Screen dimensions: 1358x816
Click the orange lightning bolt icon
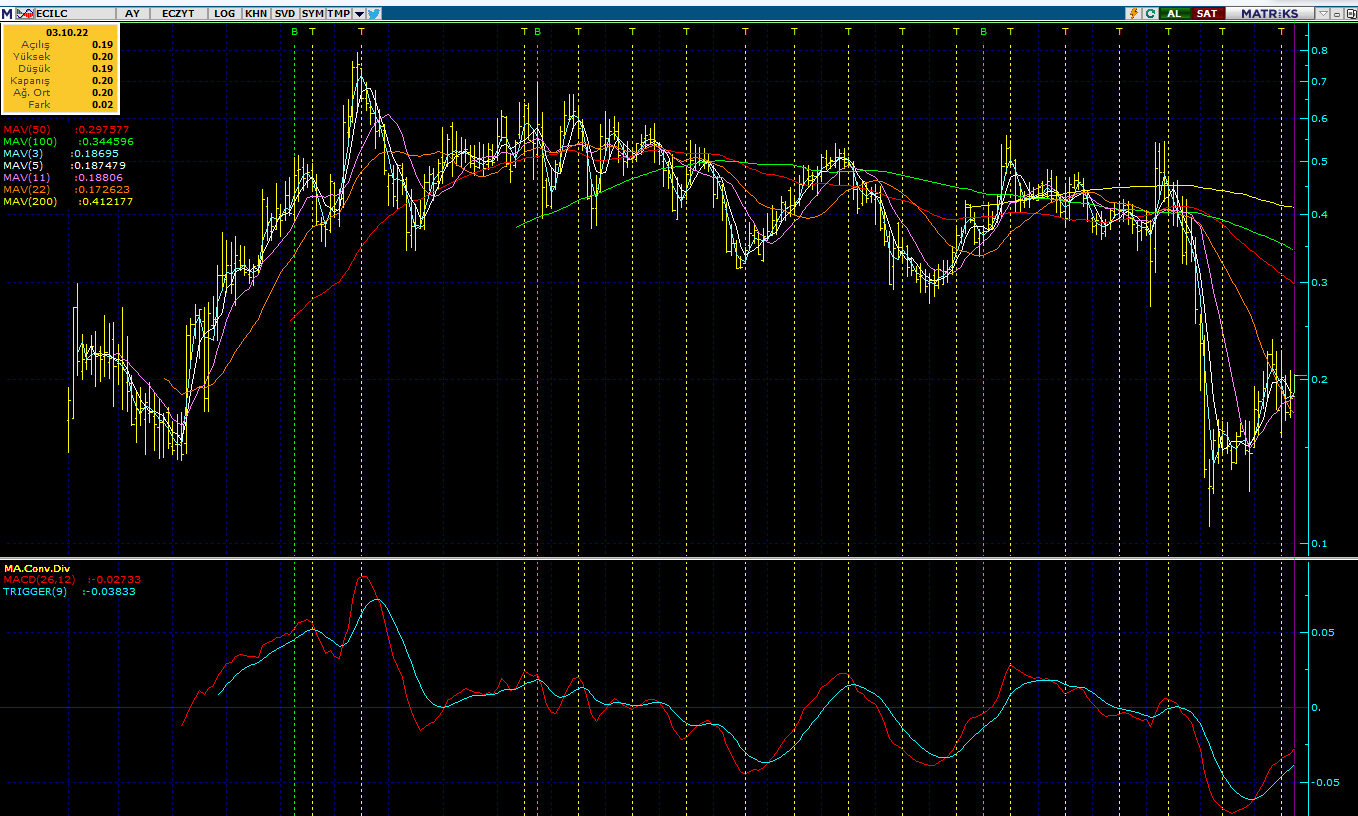[1134, 14]
